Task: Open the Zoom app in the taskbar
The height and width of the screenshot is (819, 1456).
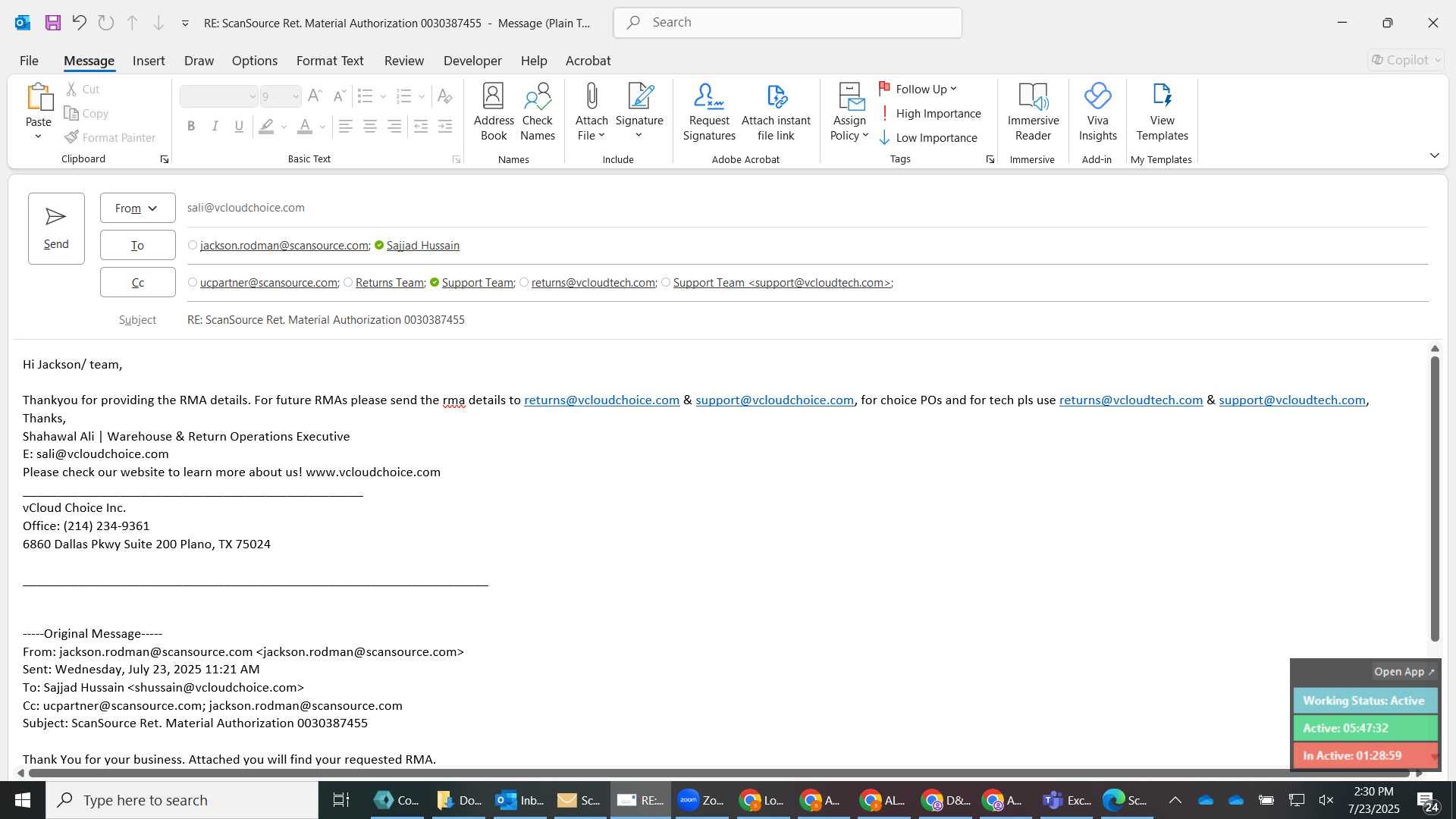Action: [x=701, y=800]
